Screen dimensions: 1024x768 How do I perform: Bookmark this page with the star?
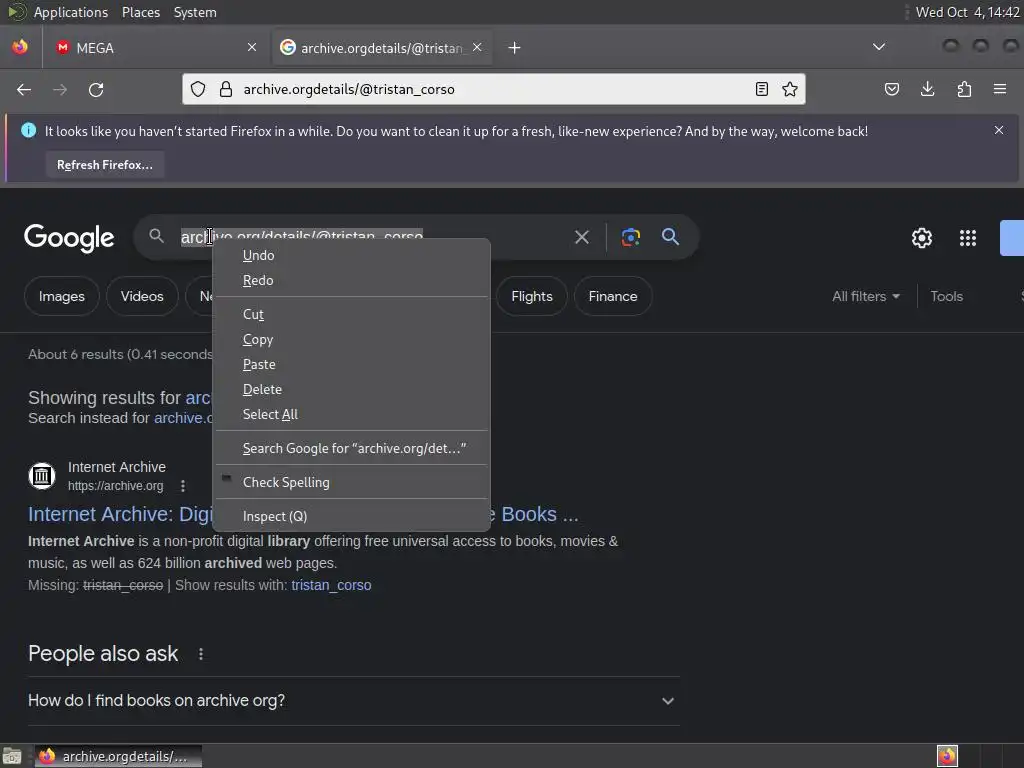pyautogui.click(x=790, y=89)
